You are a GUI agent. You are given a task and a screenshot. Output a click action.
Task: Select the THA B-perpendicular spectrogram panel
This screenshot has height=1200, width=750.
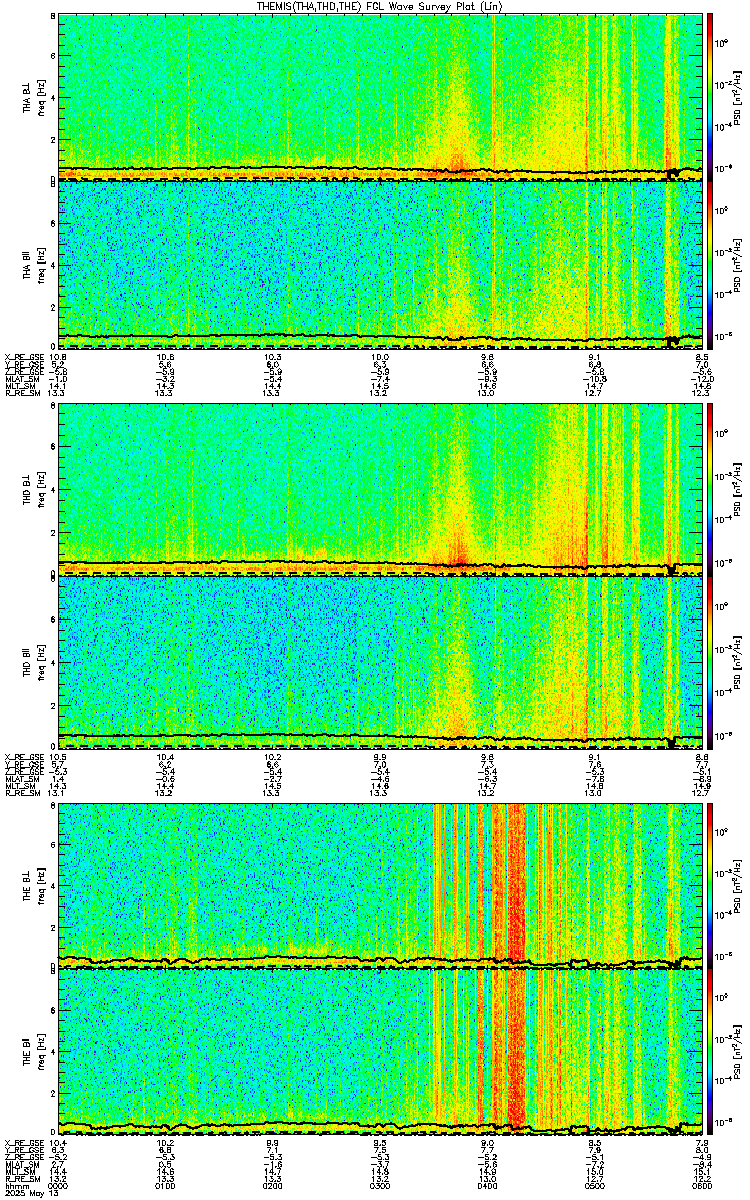click(x=382, y=96)
